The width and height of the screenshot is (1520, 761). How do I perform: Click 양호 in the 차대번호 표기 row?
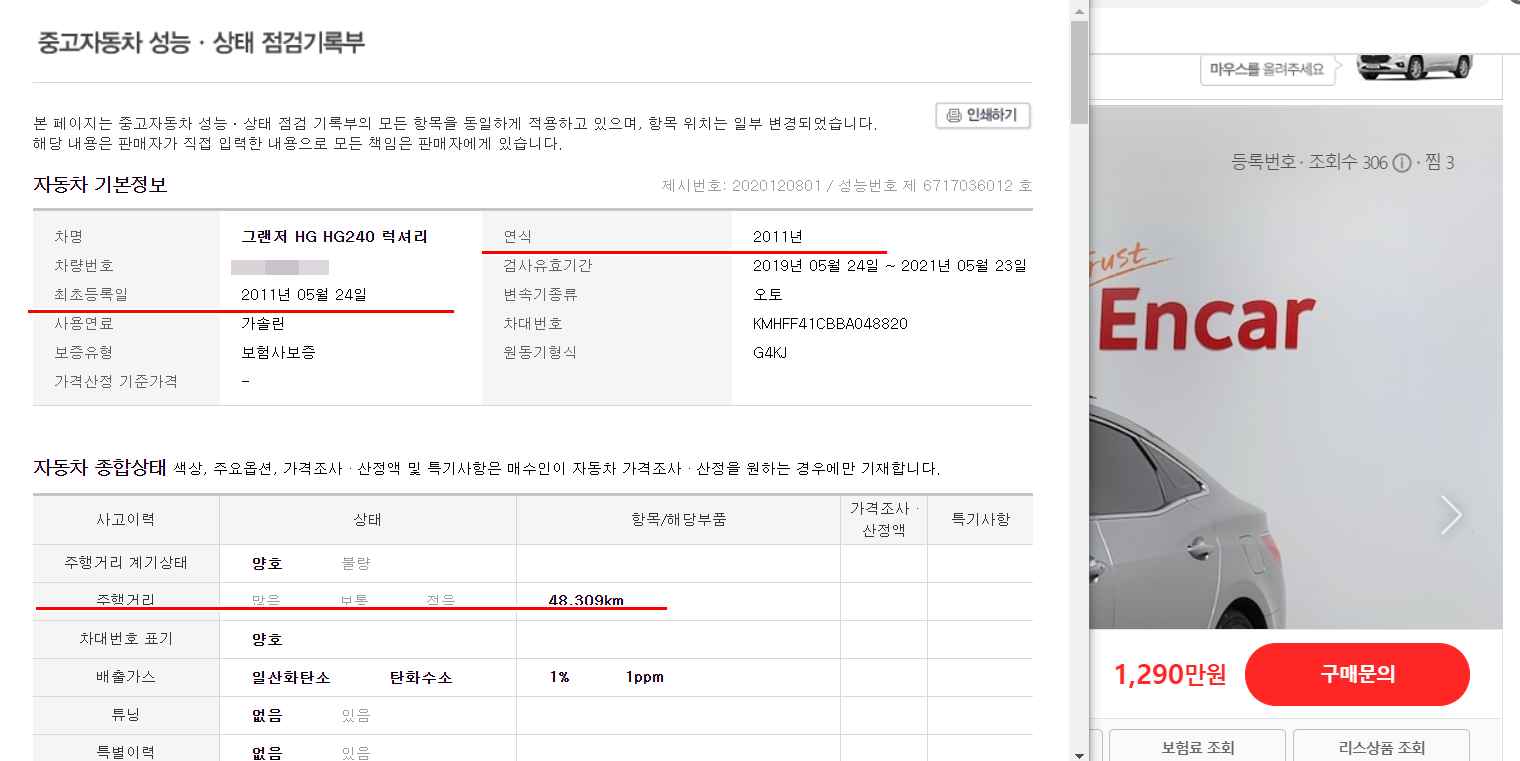267,640
